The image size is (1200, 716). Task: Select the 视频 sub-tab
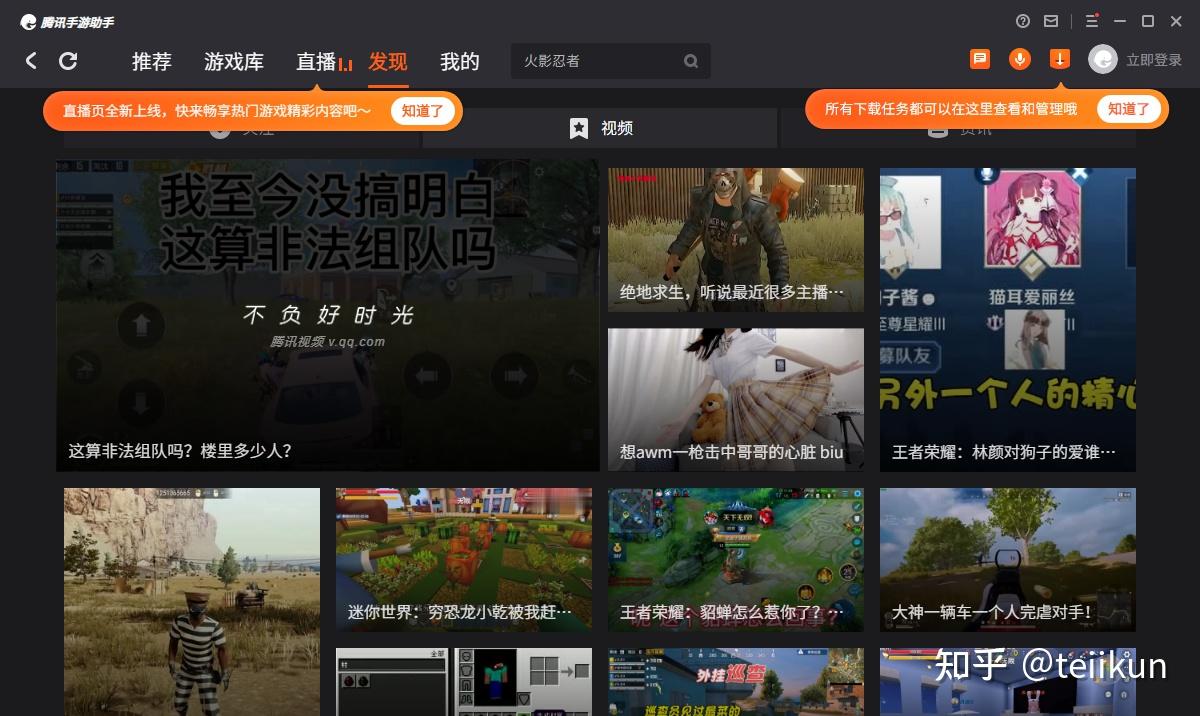point(600,128)
